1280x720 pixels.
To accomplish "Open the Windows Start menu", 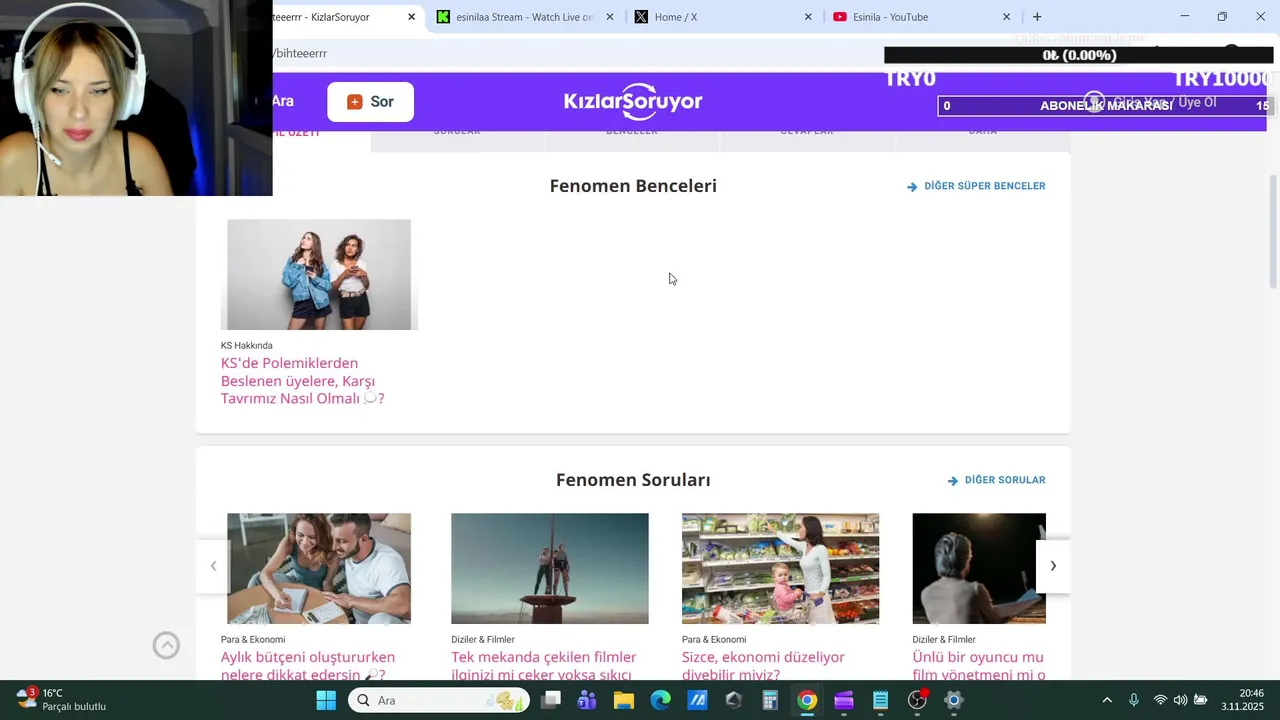I will tap(326, 700).
